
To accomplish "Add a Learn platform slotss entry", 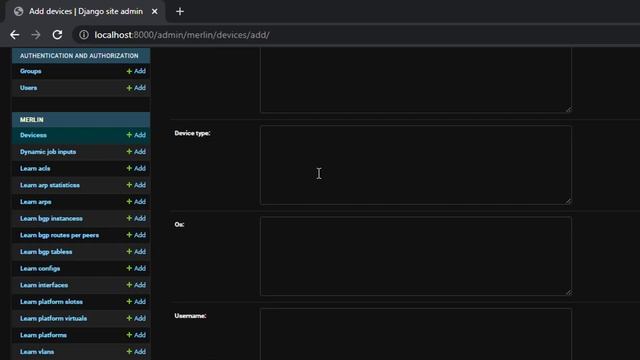I will click(136, 302).
